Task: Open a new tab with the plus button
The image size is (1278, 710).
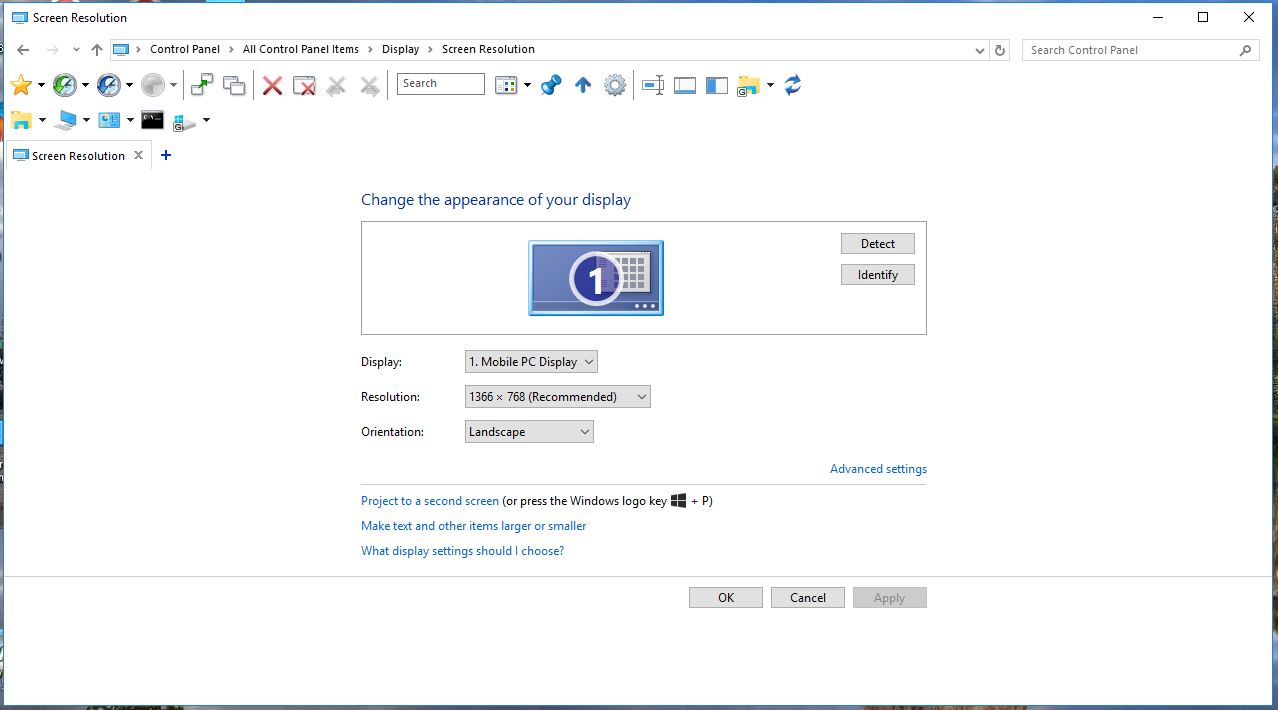Action: (165, 155)
